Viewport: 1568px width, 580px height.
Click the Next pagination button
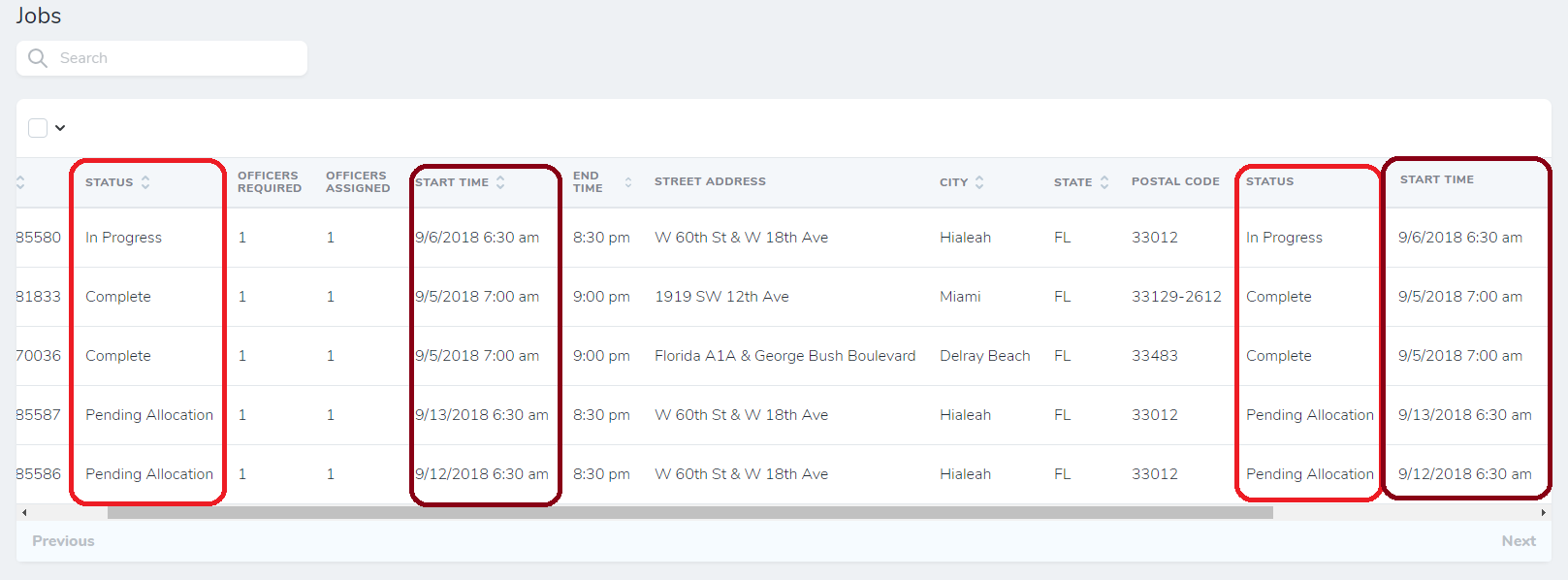1519,540
